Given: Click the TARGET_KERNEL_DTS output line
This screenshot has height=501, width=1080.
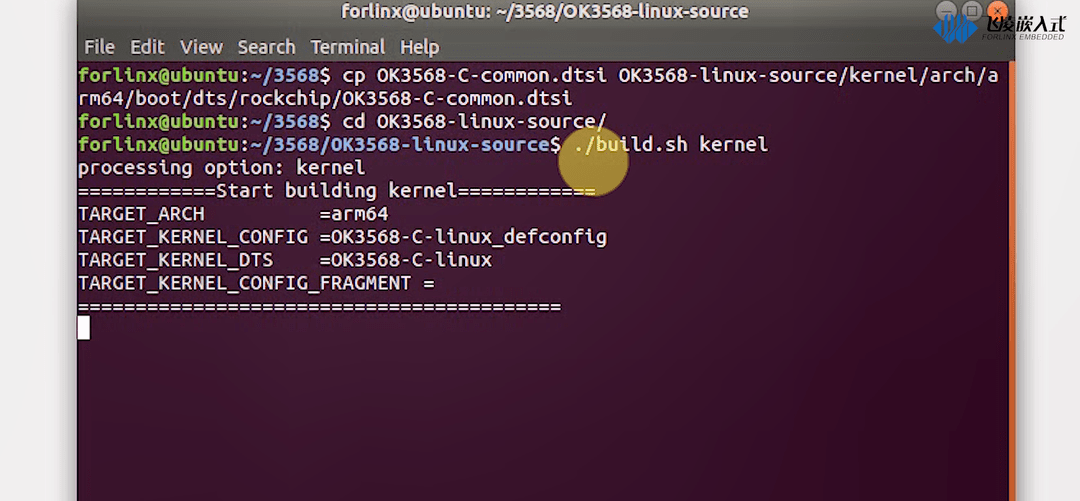Looking at the screenshot, I should [284, 260].
